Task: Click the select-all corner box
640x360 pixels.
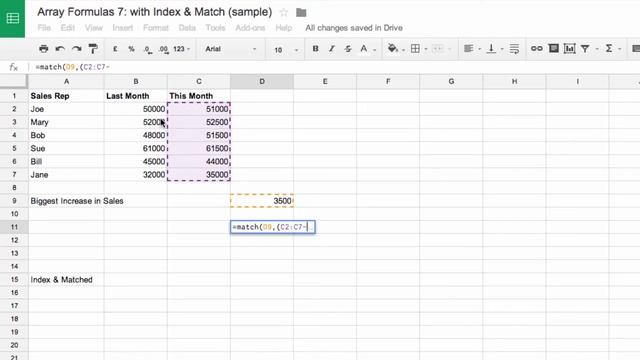Action: (14, 81)
